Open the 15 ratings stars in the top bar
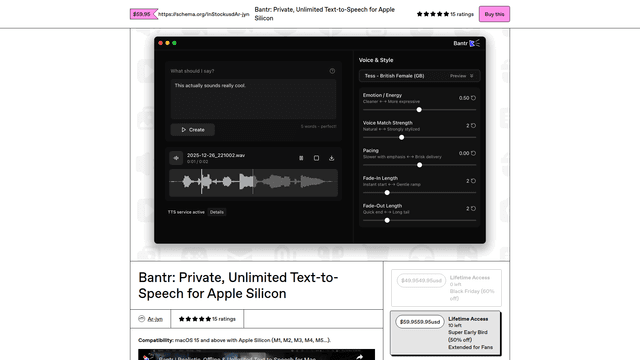Viewport: 640px width, 360px height. pyautogui.click(x=445, y=14)
